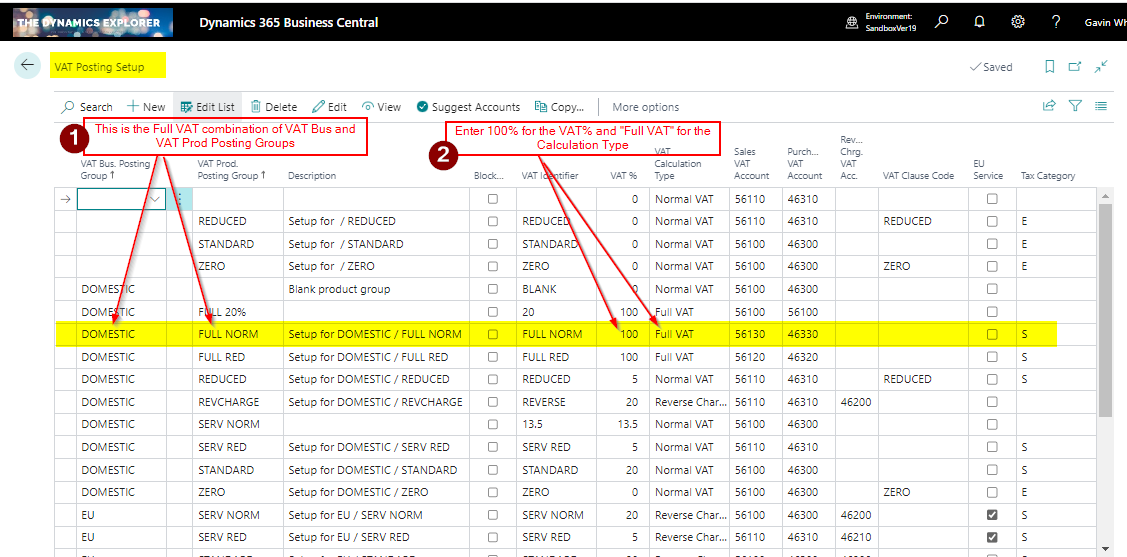Check EU Service box for DOMESTIC REVCHARGE row

pos(992,402)
